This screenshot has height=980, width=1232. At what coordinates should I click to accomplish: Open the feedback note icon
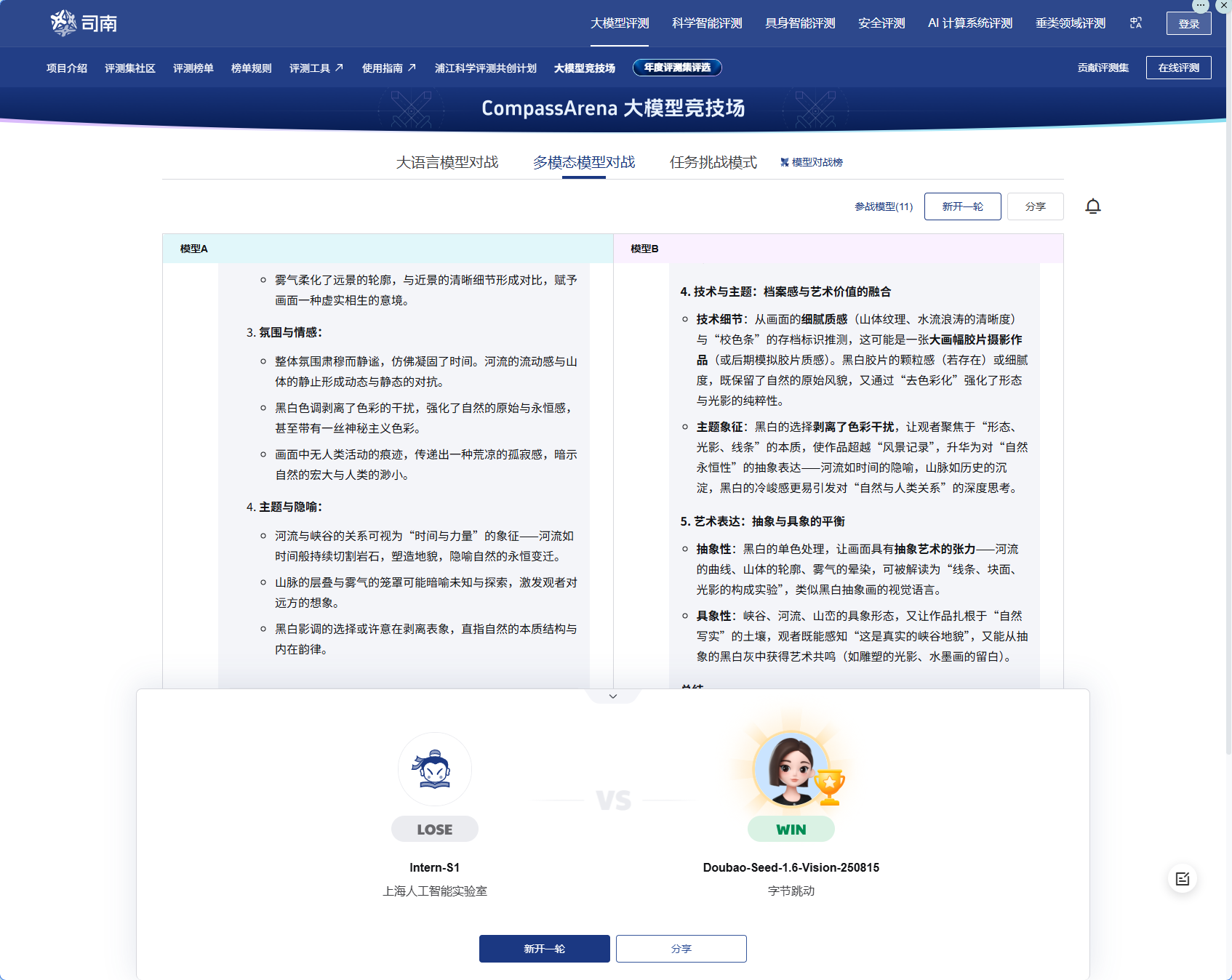1183,879
